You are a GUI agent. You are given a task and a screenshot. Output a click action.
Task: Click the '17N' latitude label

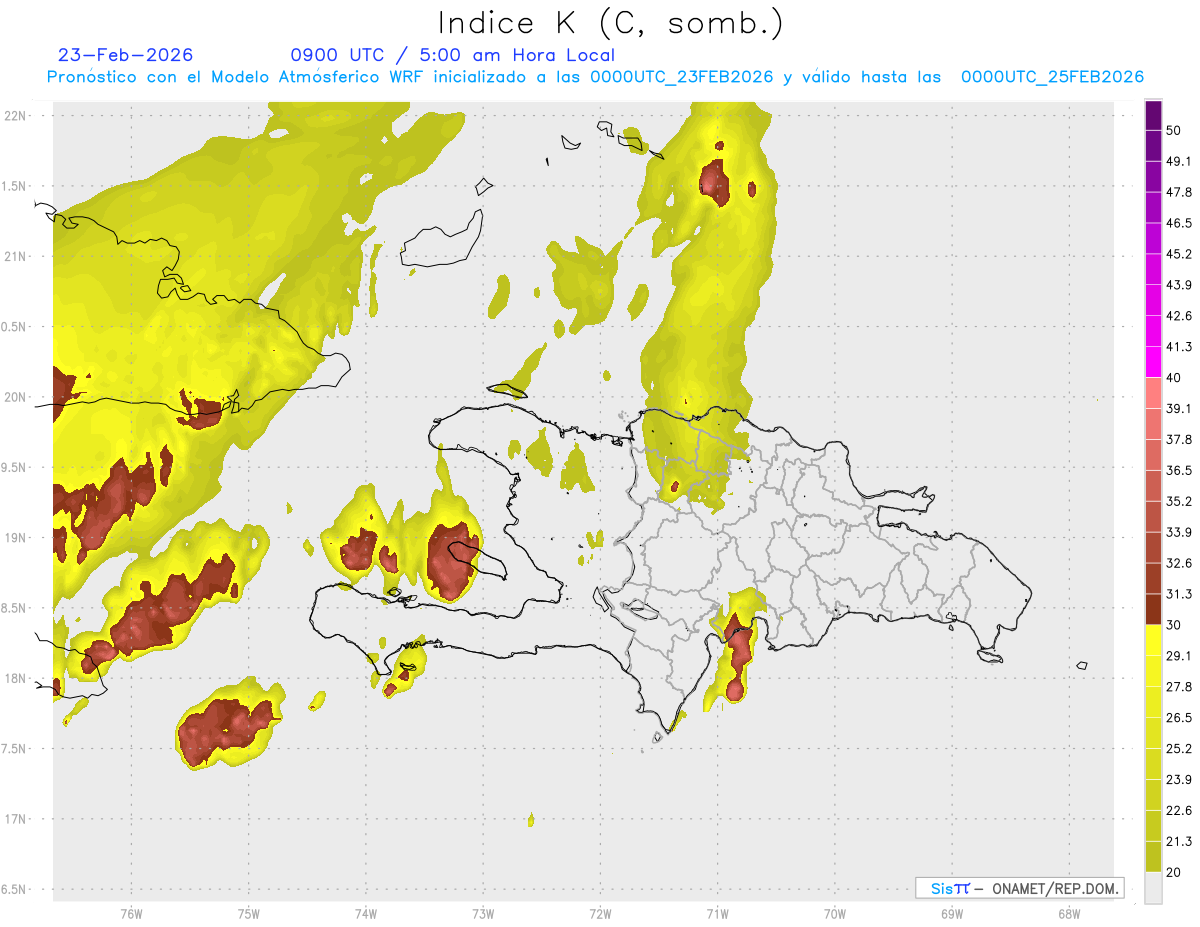coord(17,819)
